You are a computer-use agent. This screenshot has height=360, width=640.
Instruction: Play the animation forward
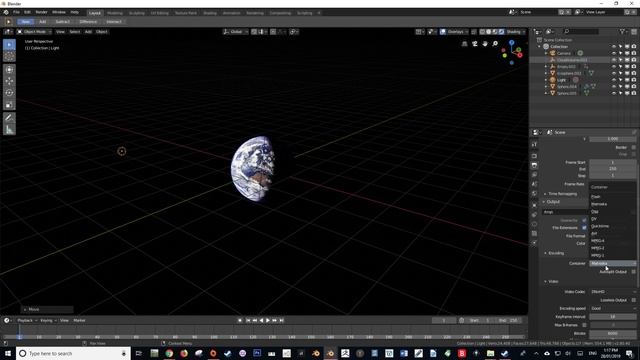click(x=268, y=320)
